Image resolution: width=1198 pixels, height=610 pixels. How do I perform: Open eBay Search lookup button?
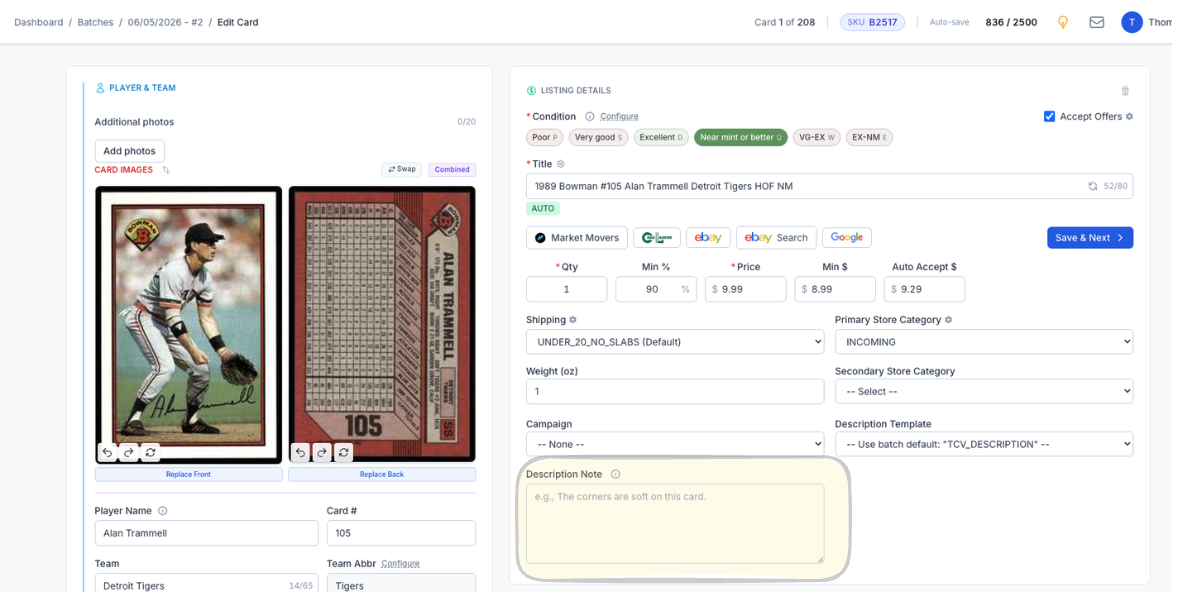(776, 238)
